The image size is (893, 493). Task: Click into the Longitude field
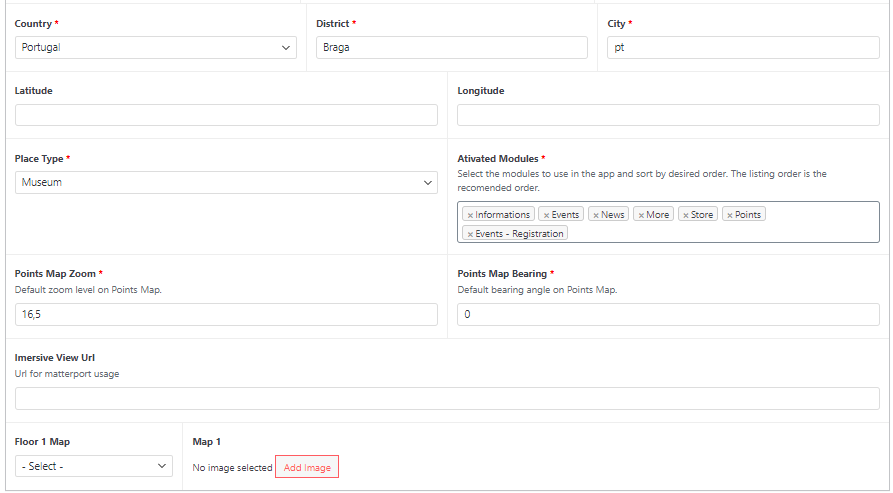pyautogui.click(x=668, y=115)
